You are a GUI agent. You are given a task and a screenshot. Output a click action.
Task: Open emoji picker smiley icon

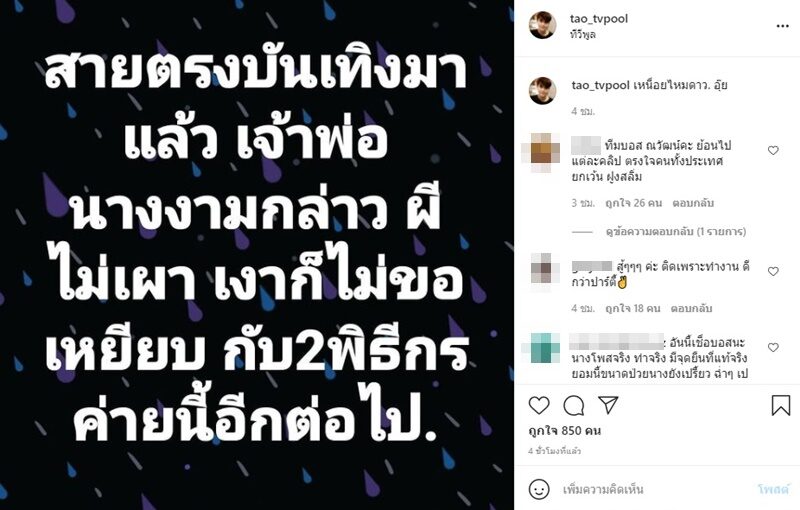539,490
